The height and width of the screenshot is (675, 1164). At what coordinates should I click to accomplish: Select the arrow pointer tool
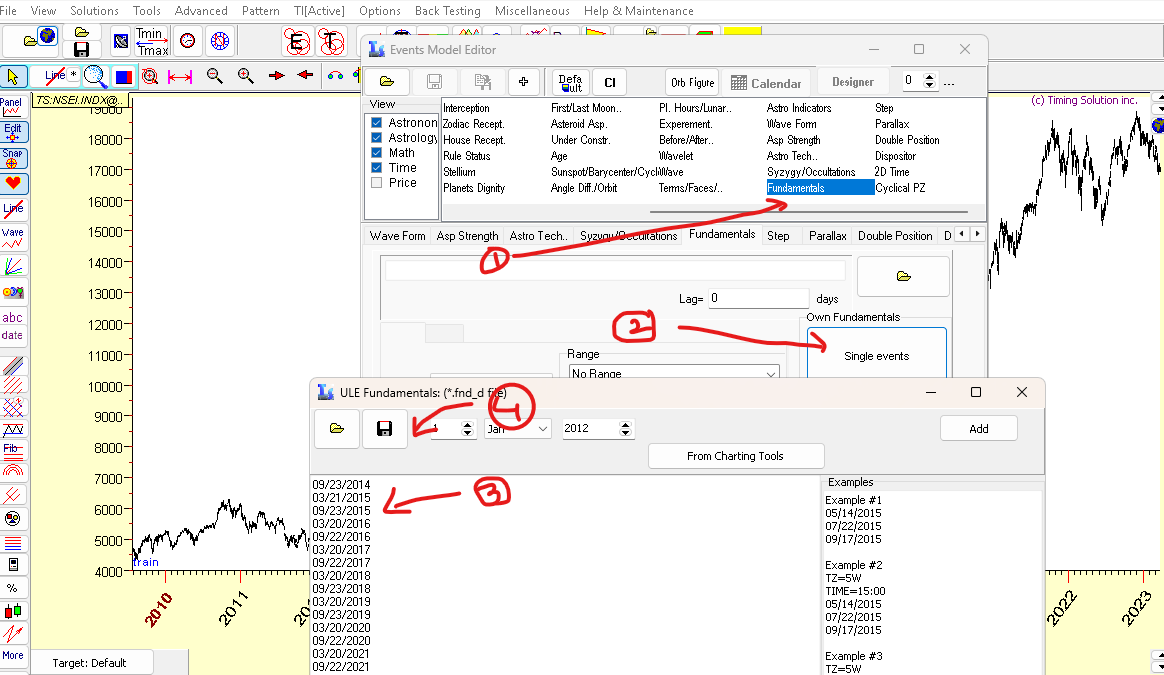click(13, 76)
